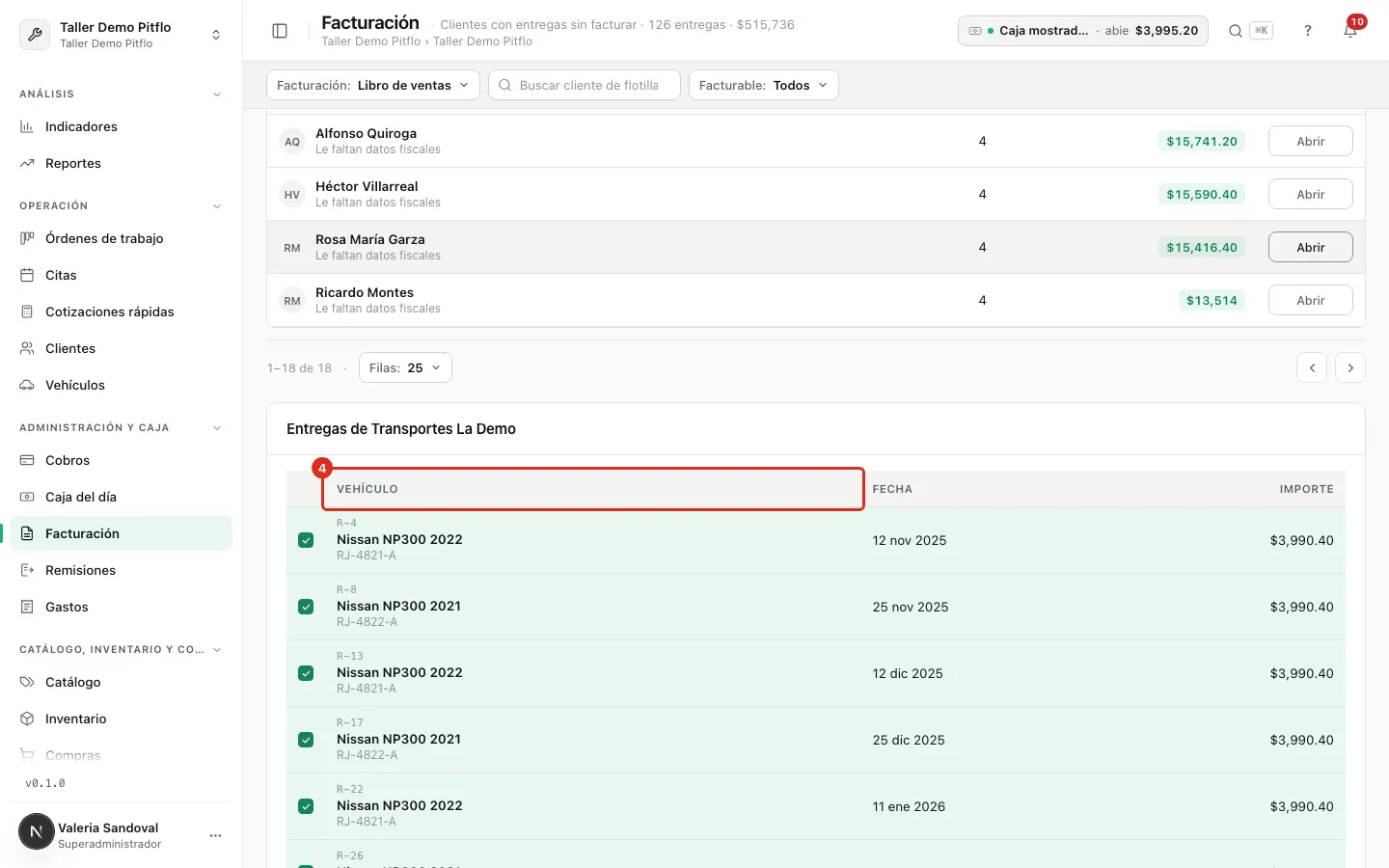Viewport: 1389px width, 868px height.
Task: Click the Cotizaciones rápidas document icon
Action: (x=27, y=312)
